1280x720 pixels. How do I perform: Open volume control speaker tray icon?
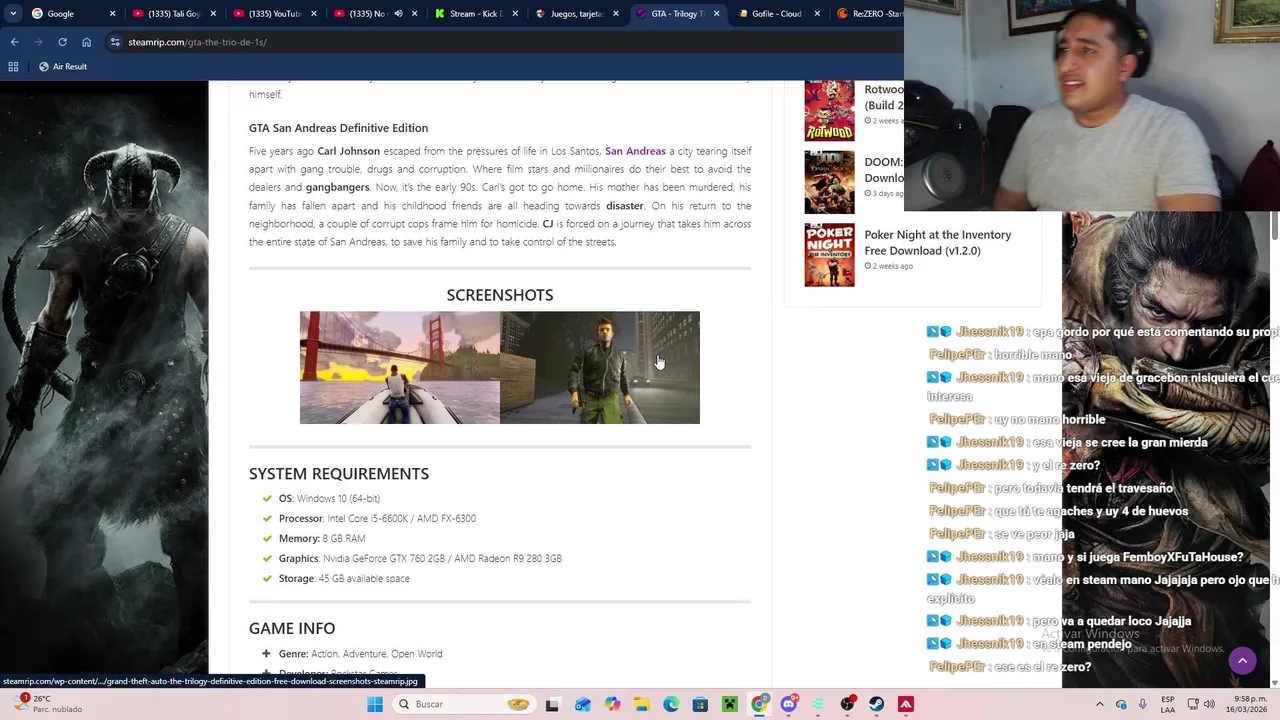[1209, 704]
